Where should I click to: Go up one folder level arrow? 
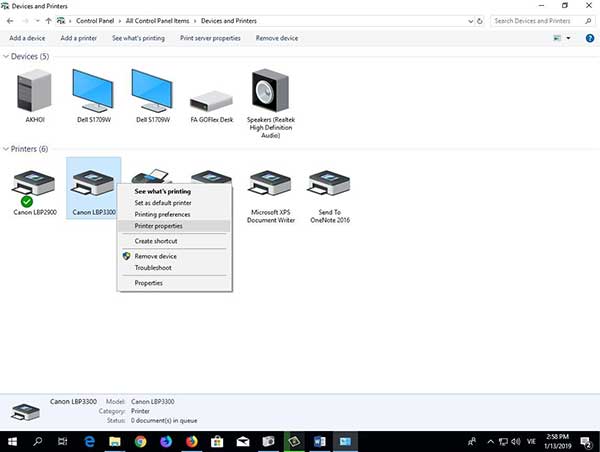pyautogui.click(x=48, y=21)
